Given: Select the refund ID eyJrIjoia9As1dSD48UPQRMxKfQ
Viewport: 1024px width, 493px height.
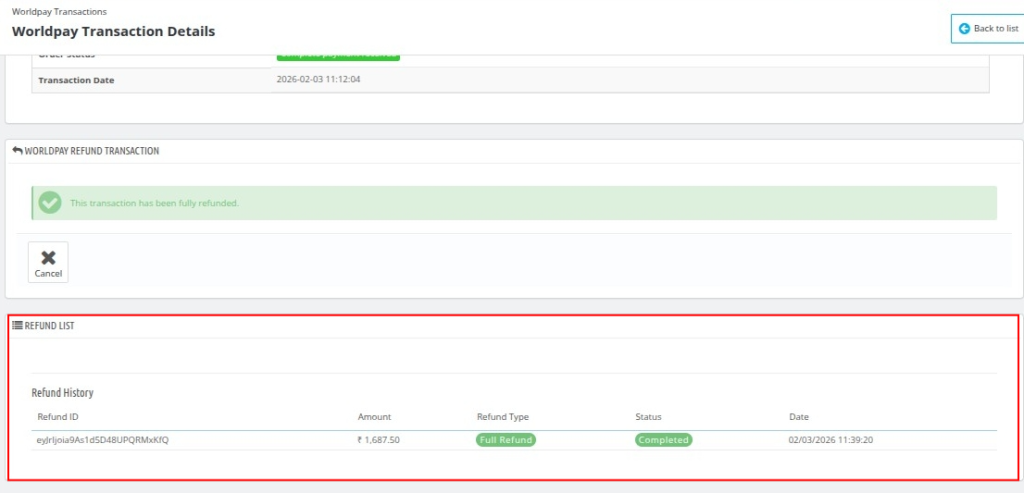Looking at the screenshot, I should point(103,440).
